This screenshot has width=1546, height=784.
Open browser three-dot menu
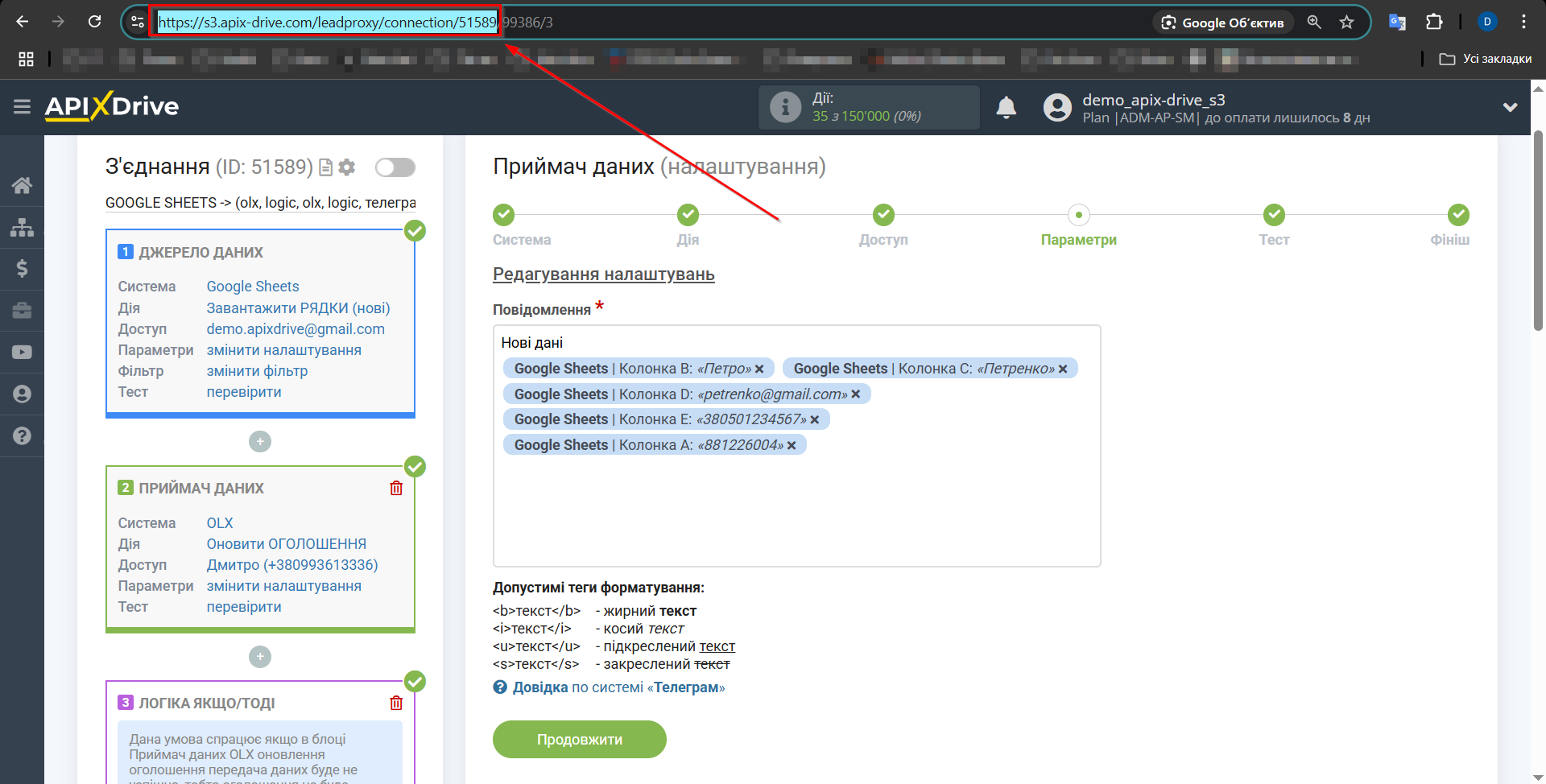[x=1523, y=22]
